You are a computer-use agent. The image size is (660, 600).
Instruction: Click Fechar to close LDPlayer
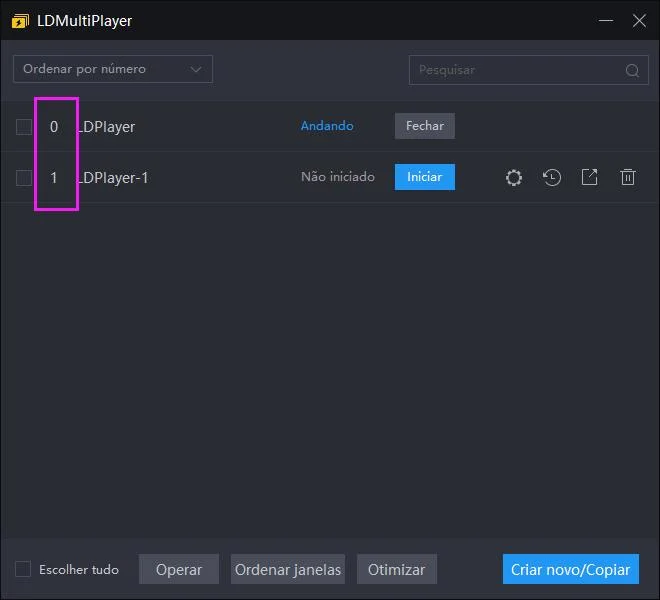424,126
